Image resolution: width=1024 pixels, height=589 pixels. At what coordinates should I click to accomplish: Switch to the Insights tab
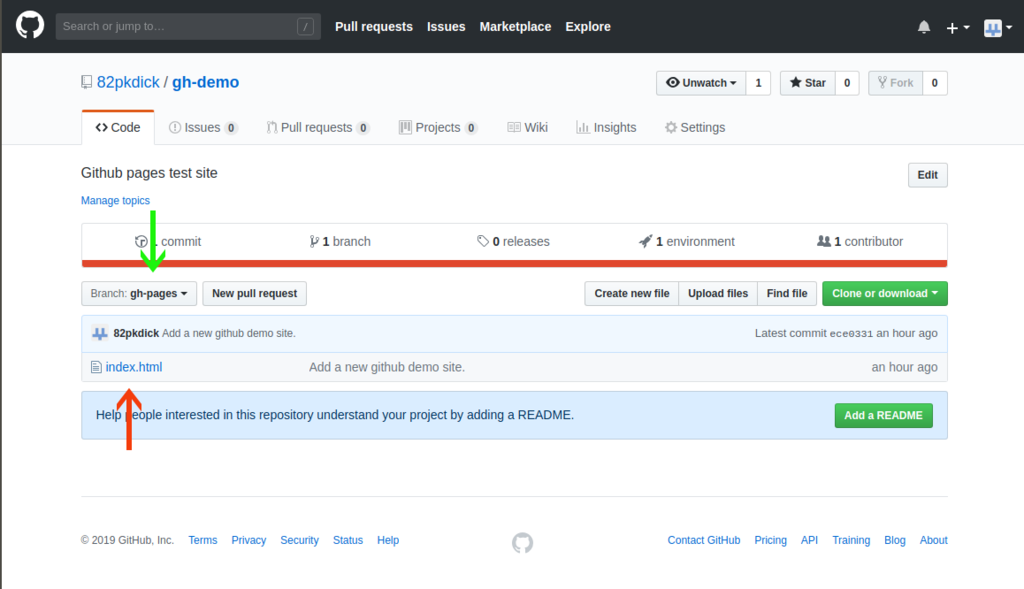pyautogui.click(x=606, y=127)
